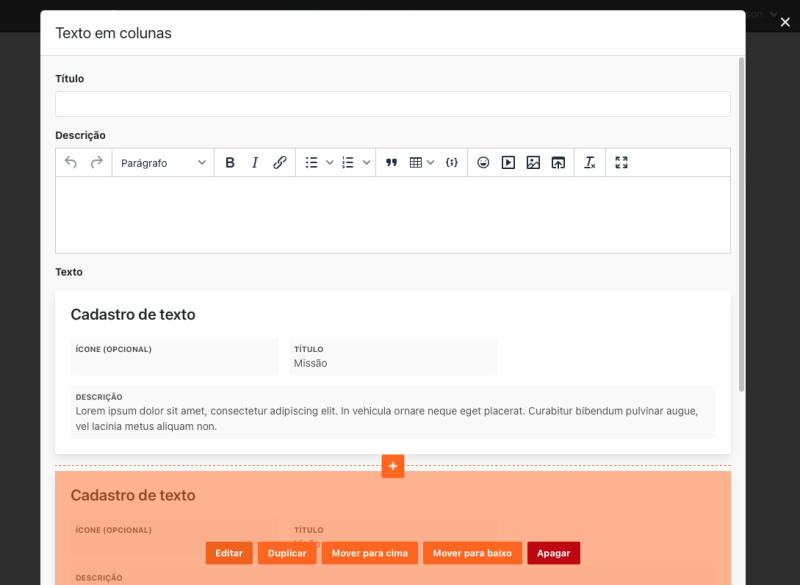Screen dimensions: 800x585
Task: Insert a block quote
Action: coord(392,162)
